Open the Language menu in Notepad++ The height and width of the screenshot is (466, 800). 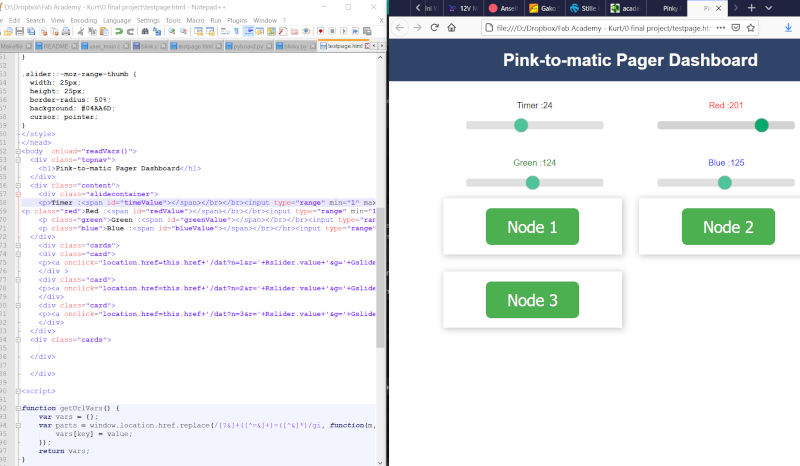117,20
